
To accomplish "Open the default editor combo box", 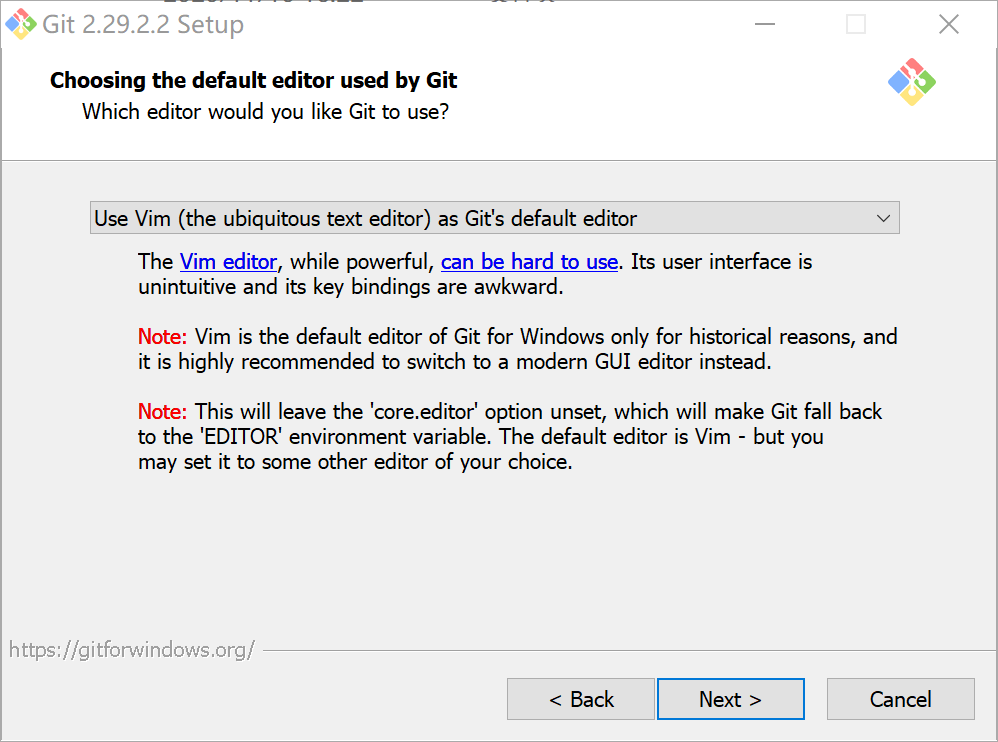I will pos(495,218).
